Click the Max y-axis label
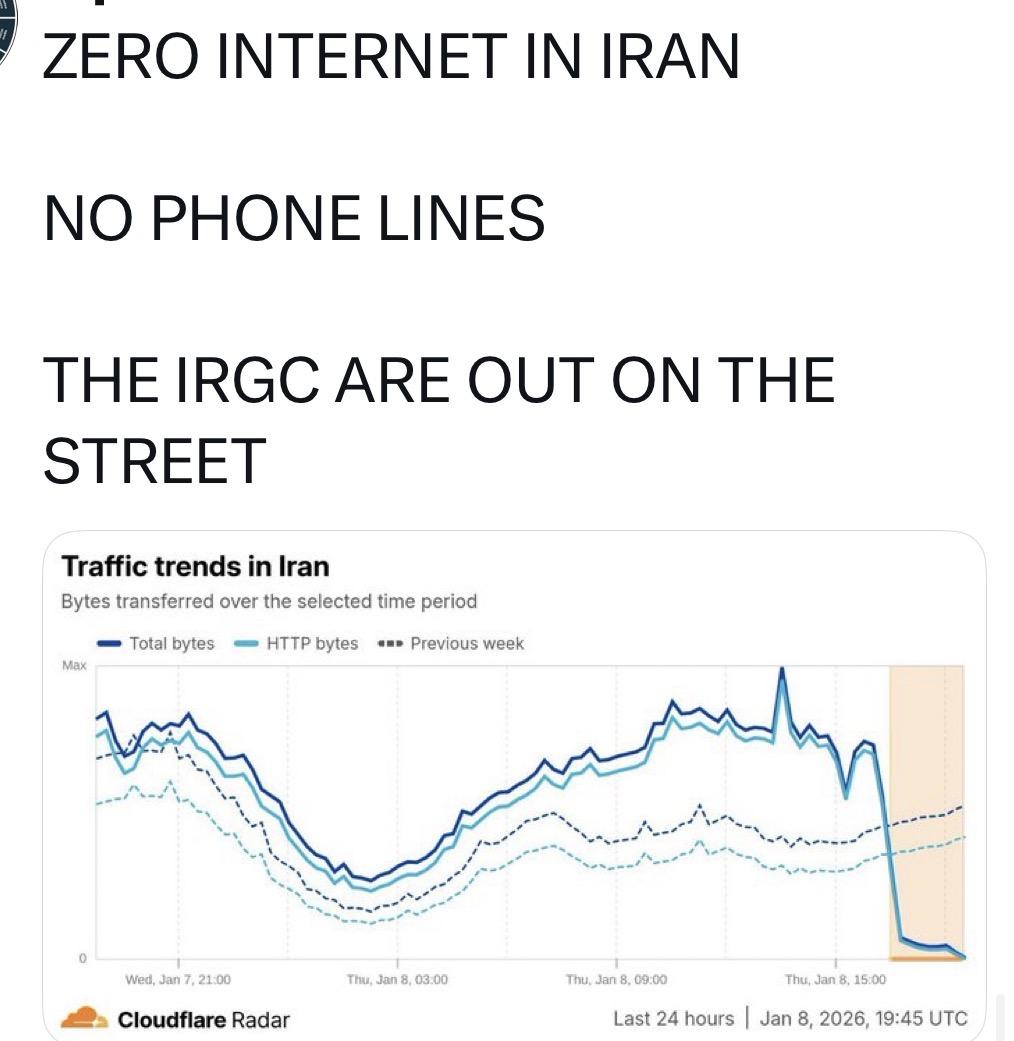 (75, 665)
